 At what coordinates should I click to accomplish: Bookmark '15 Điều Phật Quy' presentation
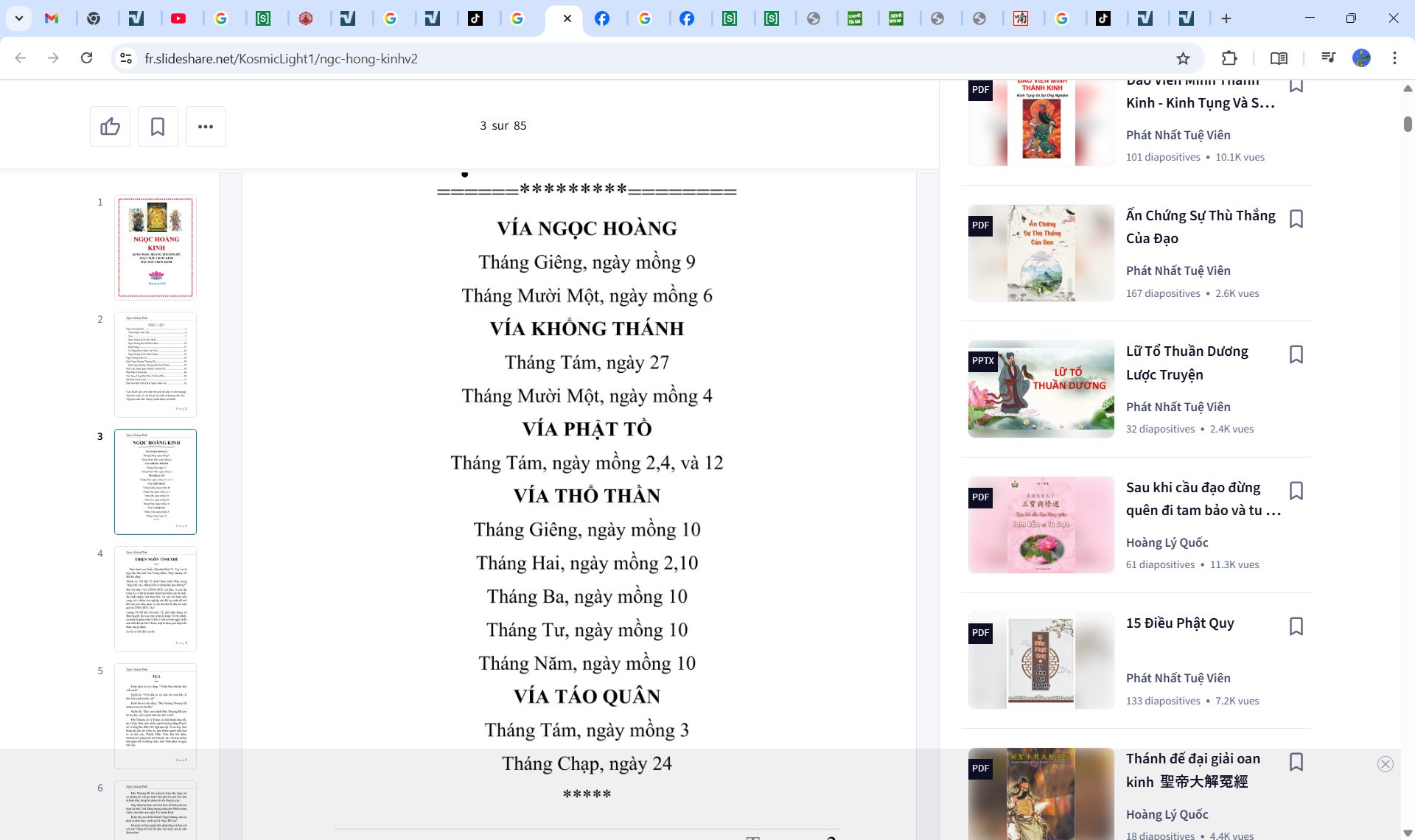[1296, 626]
